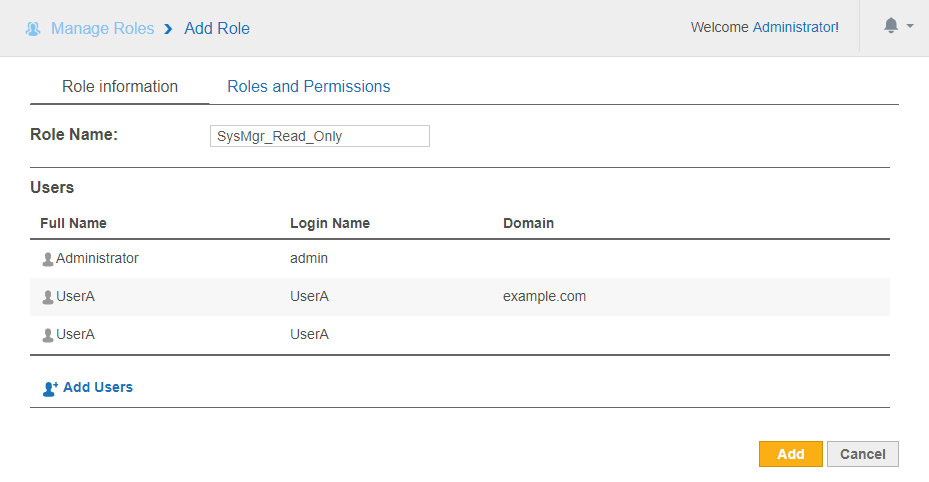
Task: Sort by Full Name column header
Action: point(73,223)
